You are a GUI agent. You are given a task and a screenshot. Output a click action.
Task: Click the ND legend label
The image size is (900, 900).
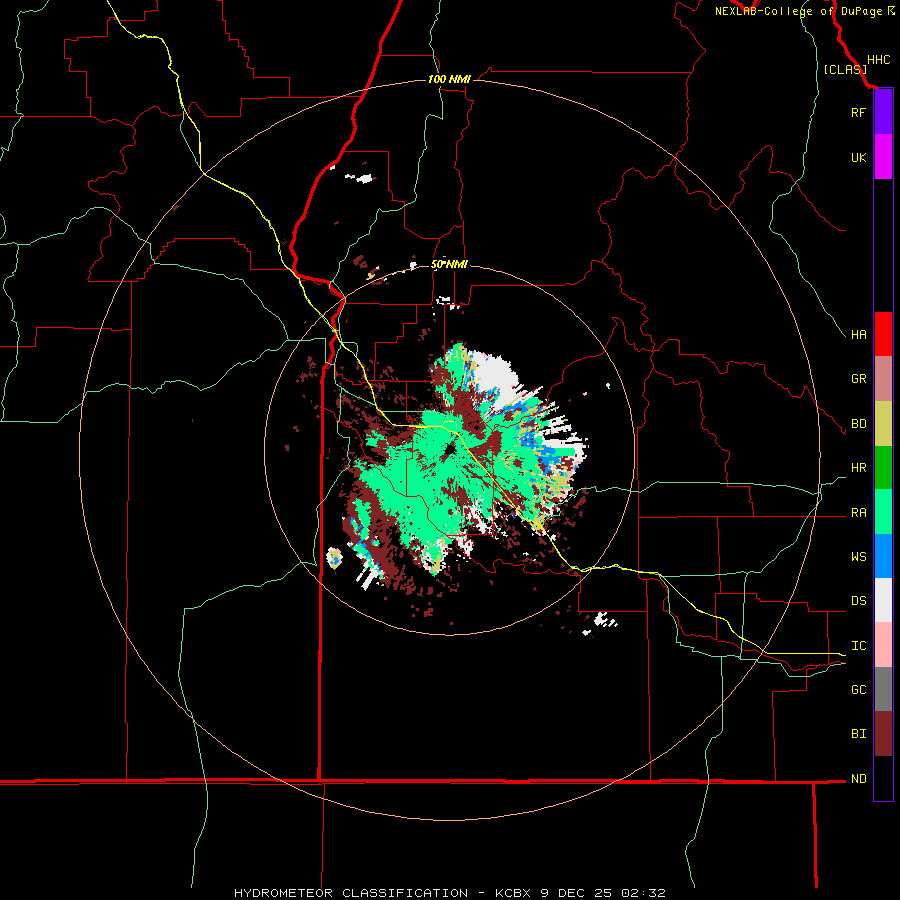(x=858, y=779)
